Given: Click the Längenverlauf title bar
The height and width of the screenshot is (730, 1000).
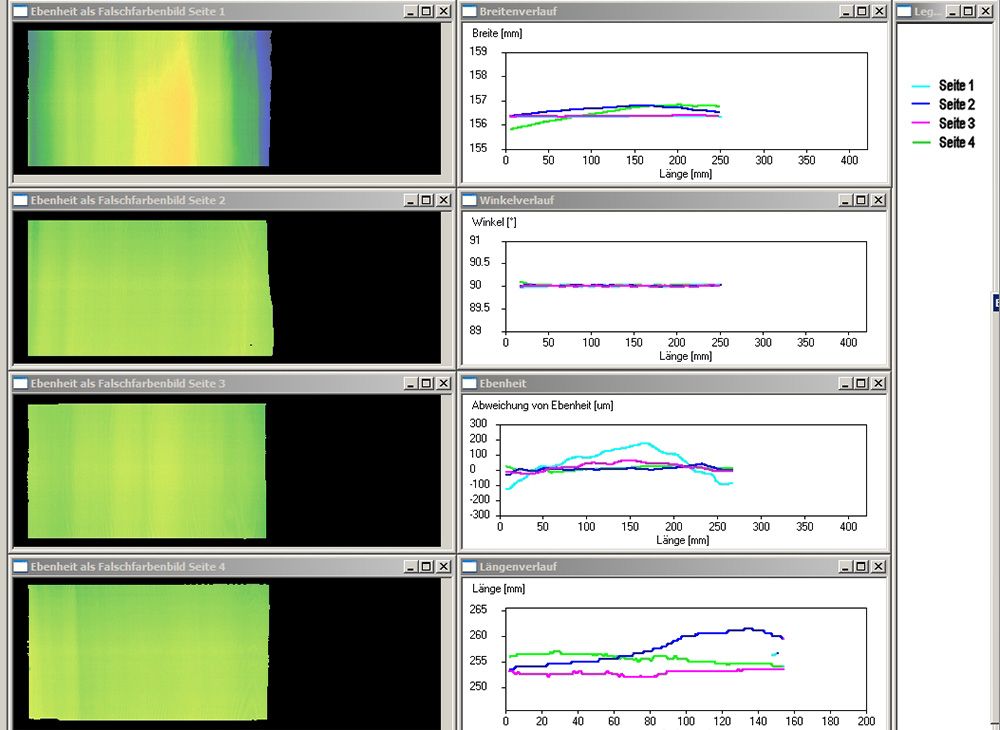Looking at the screenshot, I should tap(650, 567).
